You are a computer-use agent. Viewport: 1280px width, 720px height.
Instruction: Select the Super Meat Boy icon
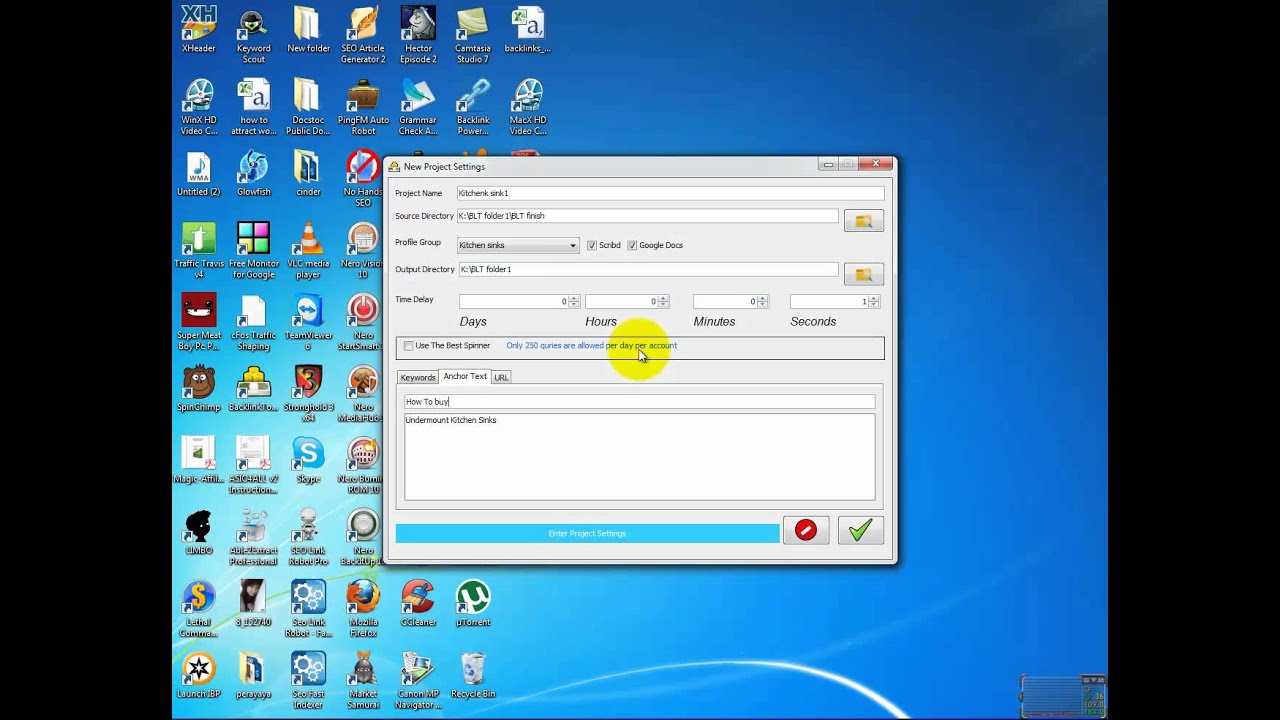[x=198, y=322]
